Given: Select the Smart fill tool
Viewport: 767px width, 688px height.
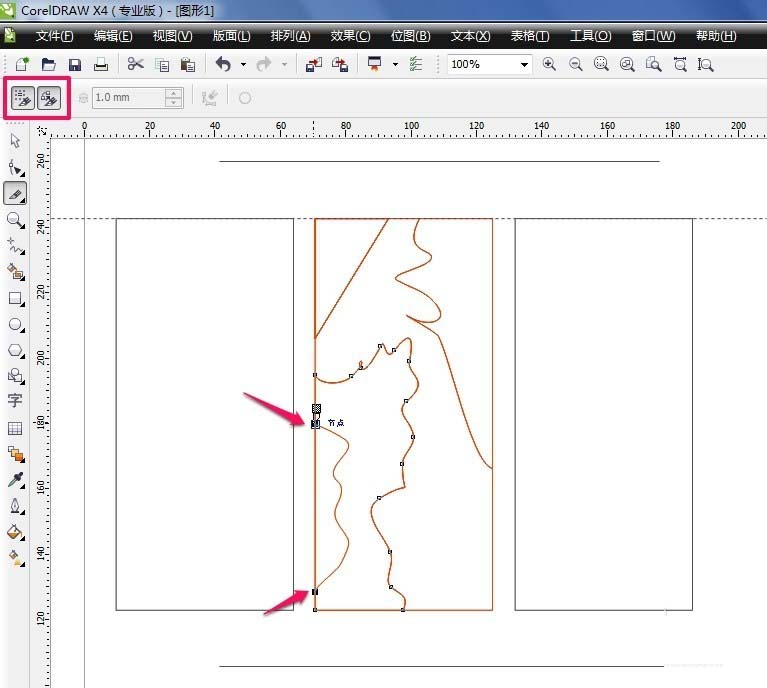Looking at the screenshot, I should click(16, 272).
